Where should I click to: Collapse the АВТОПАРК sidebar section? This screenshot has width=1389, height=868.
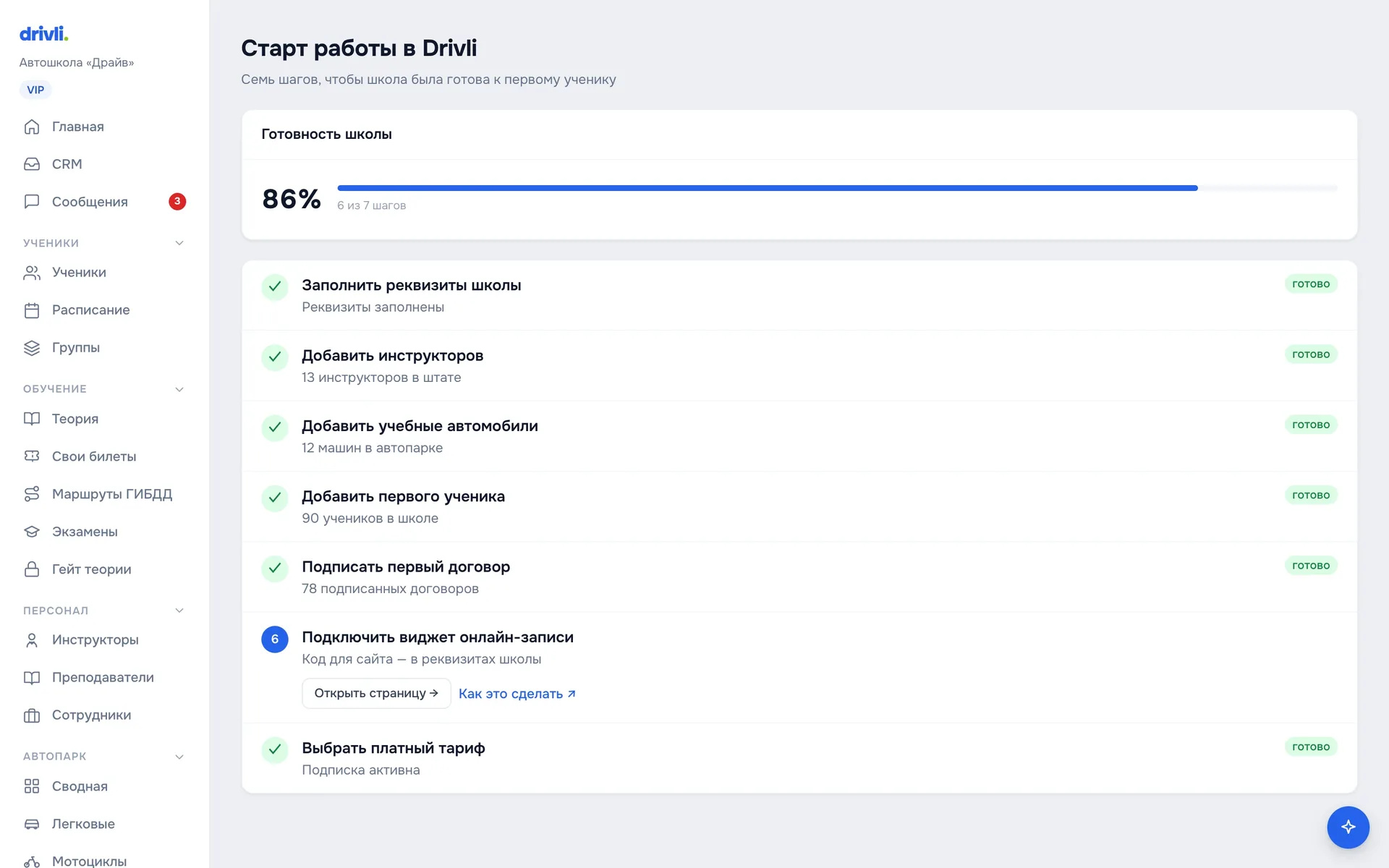[x=179, y=757]
